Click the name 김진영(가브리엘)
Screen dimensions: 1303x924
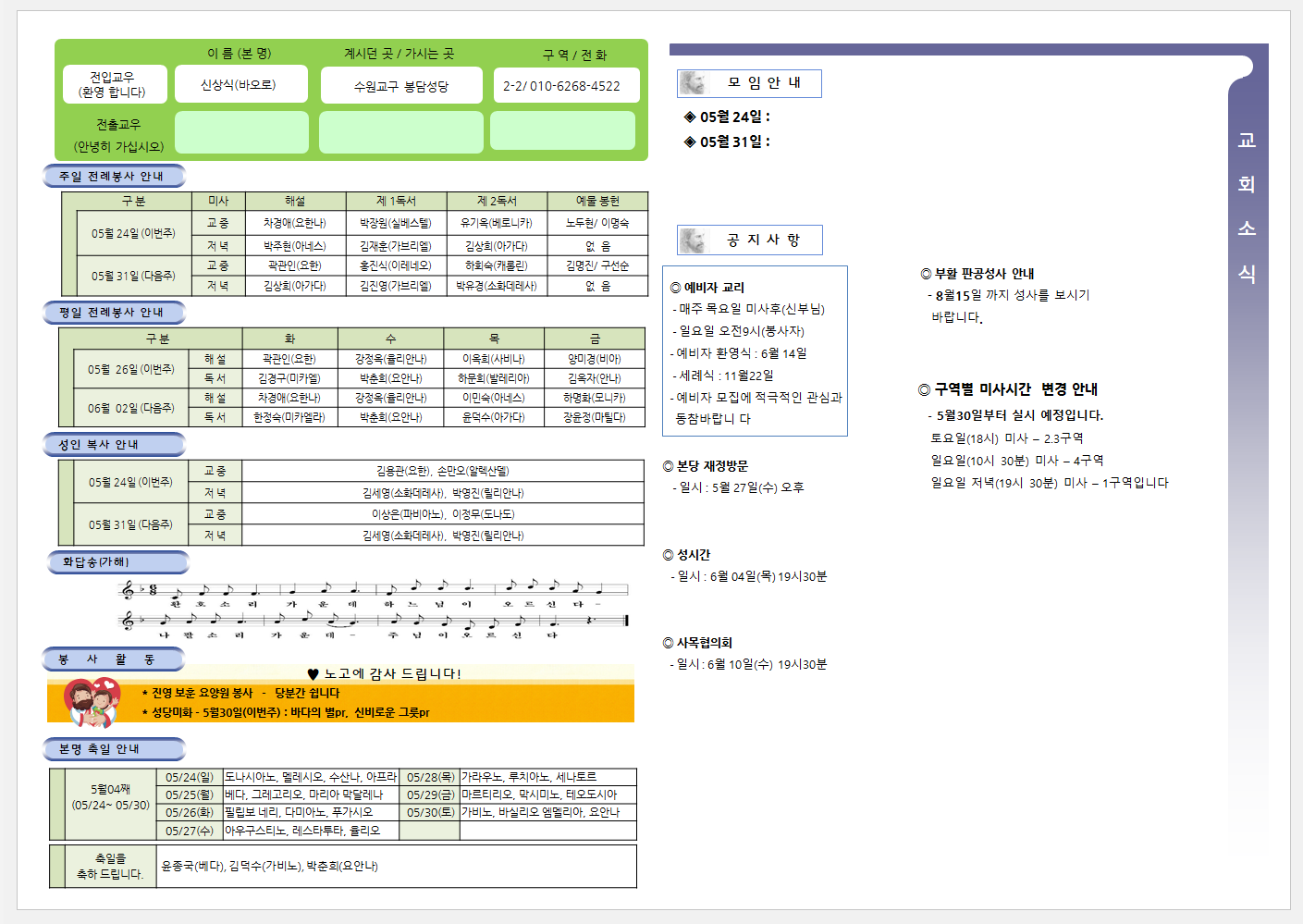396,286
